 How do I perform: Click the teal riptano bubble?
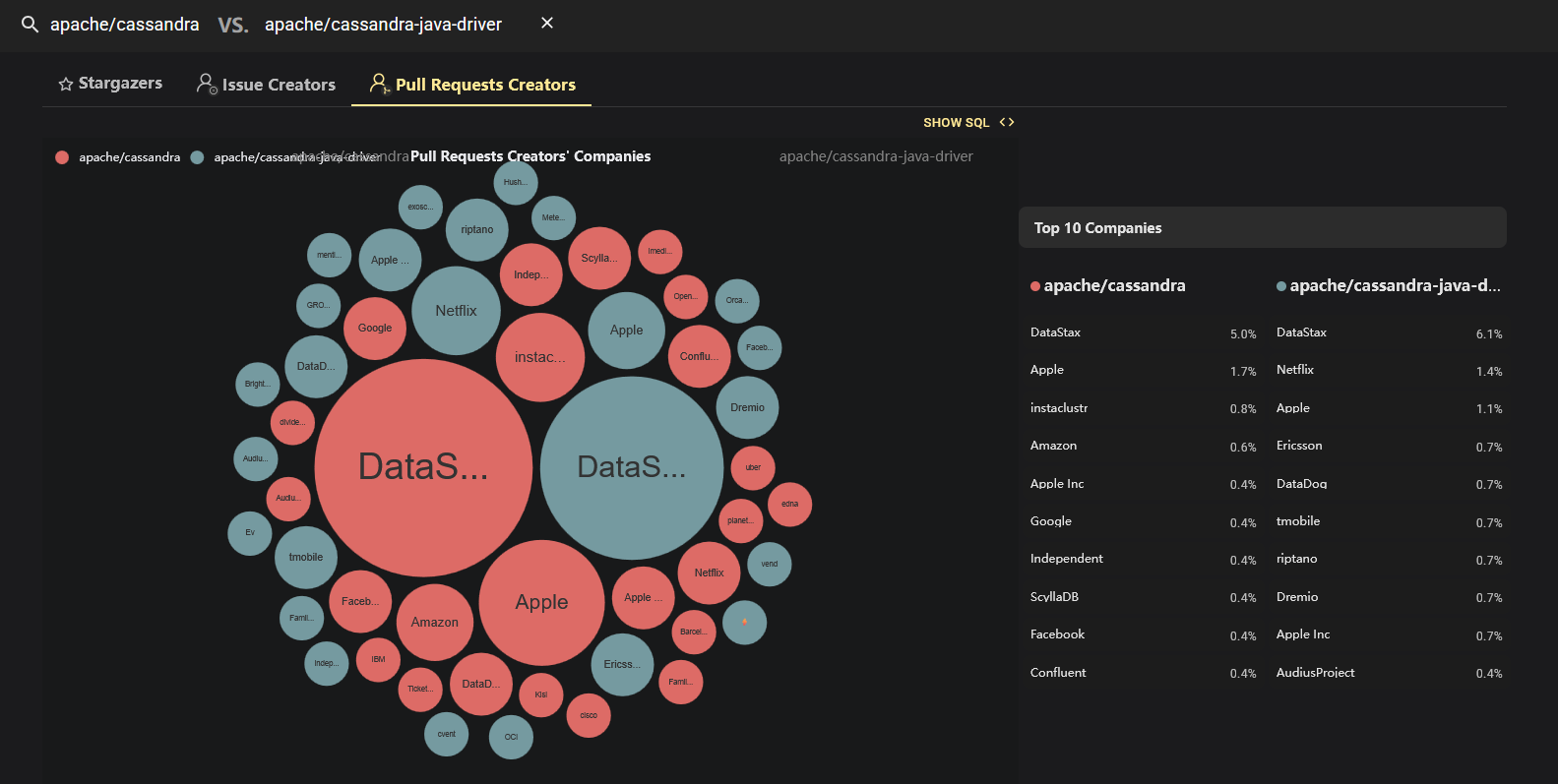477,230
